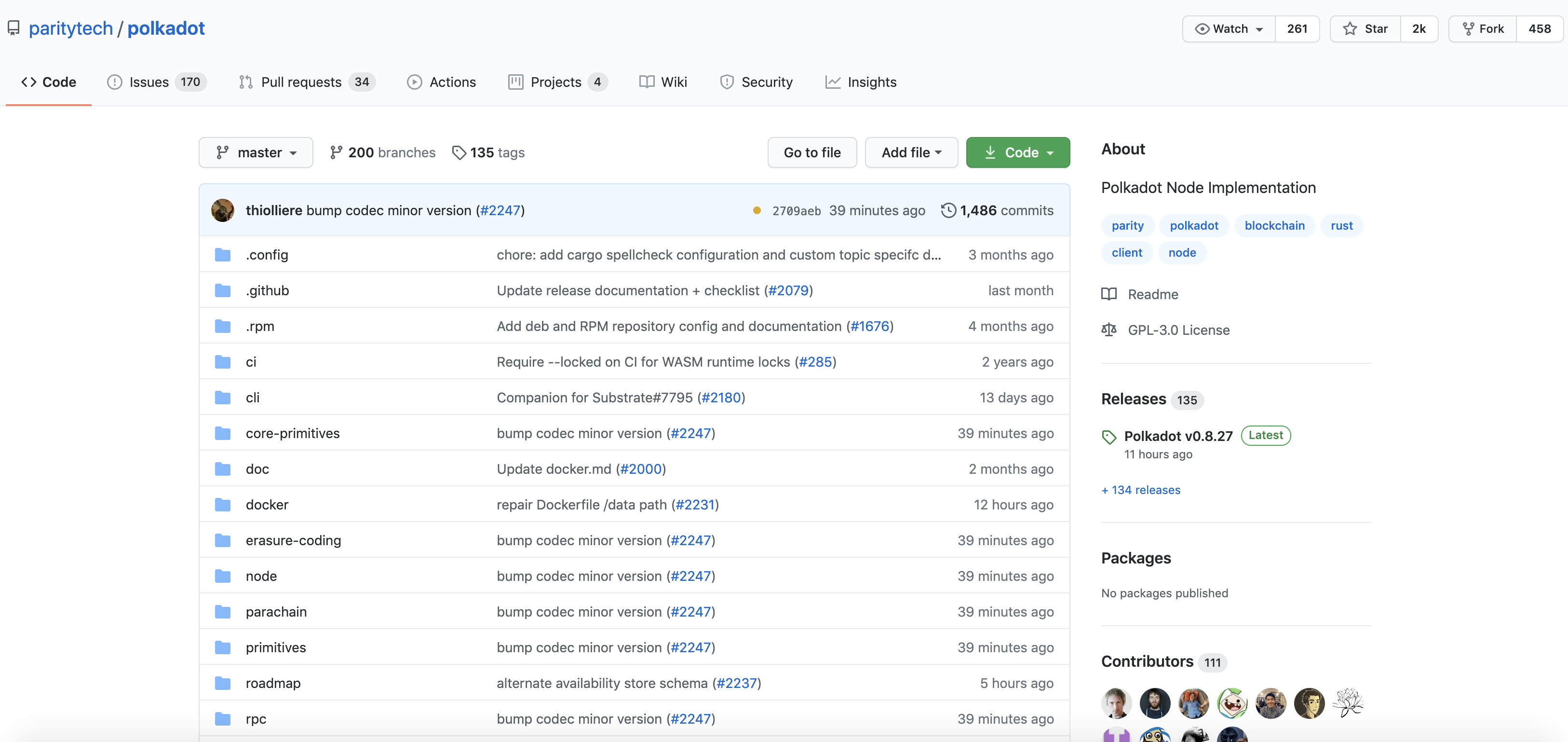1568x742 pixels.
Task: Click the 200 branches icon
Action: (x=336, y=152)
